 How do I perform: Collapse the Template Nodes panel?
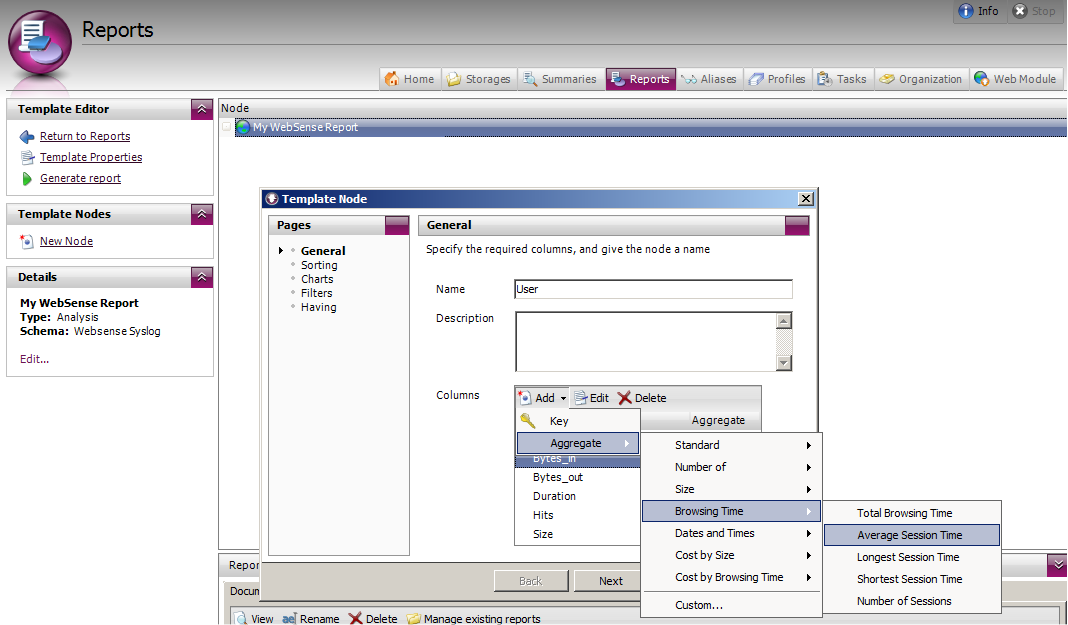coord(202,214)
